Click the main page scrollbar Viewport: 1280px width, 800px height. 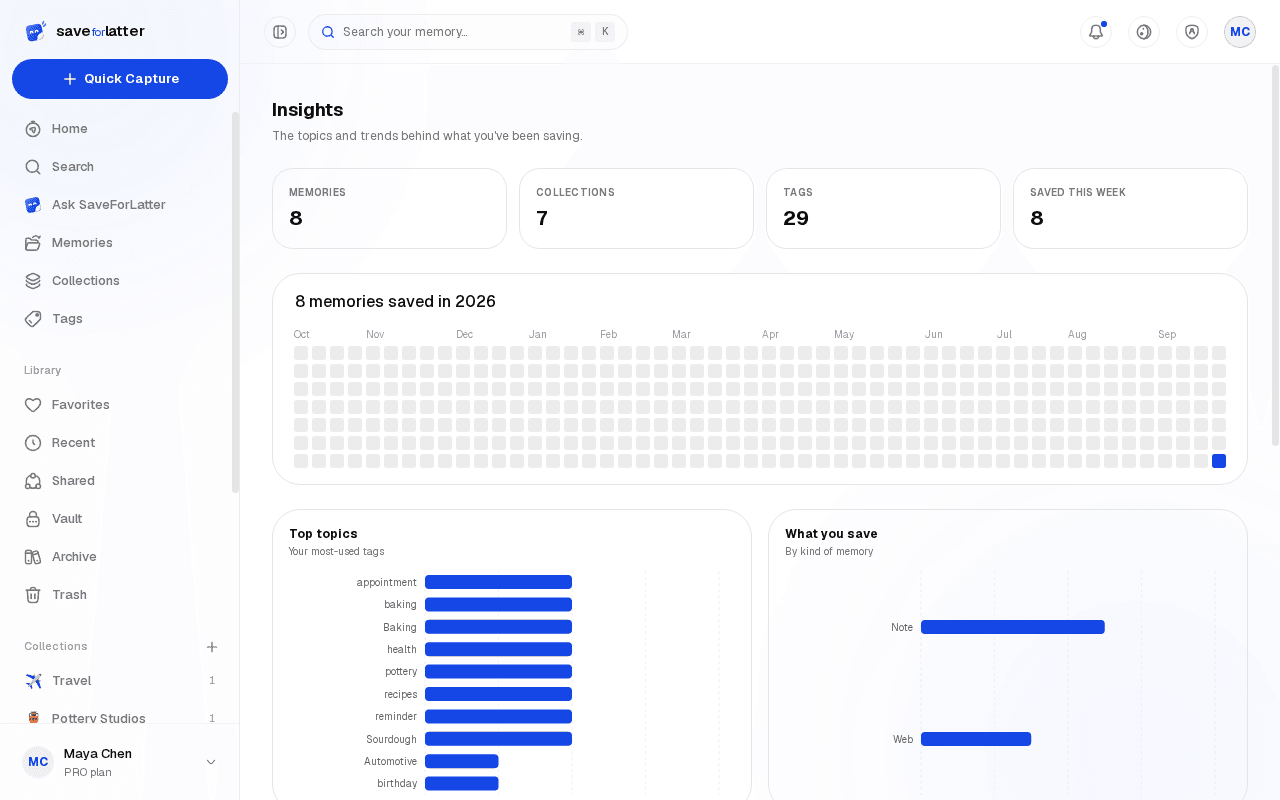pos(1275,255)
